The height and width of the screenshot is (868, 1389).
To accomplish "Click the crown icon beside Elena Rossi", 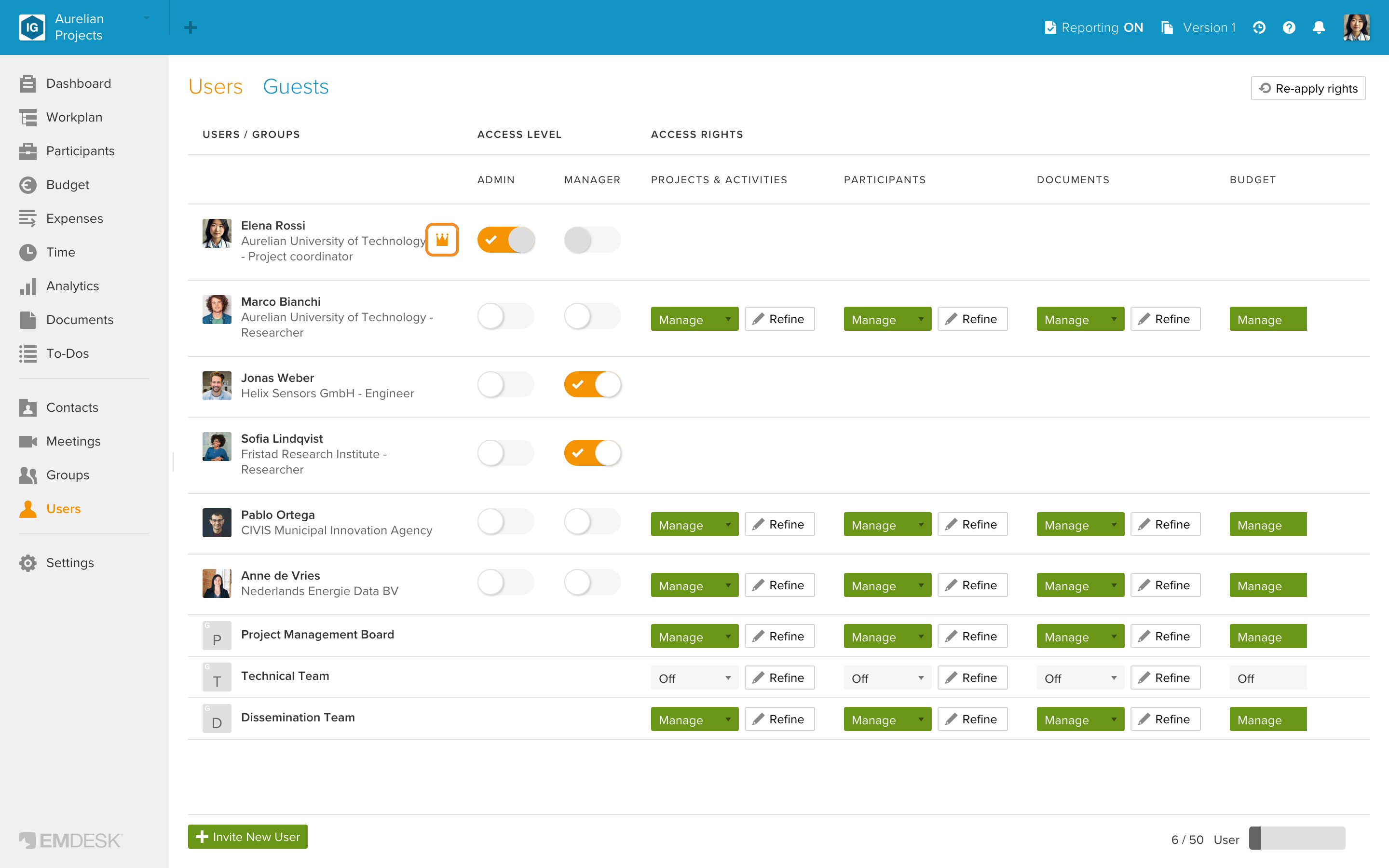I will point(442,239).
